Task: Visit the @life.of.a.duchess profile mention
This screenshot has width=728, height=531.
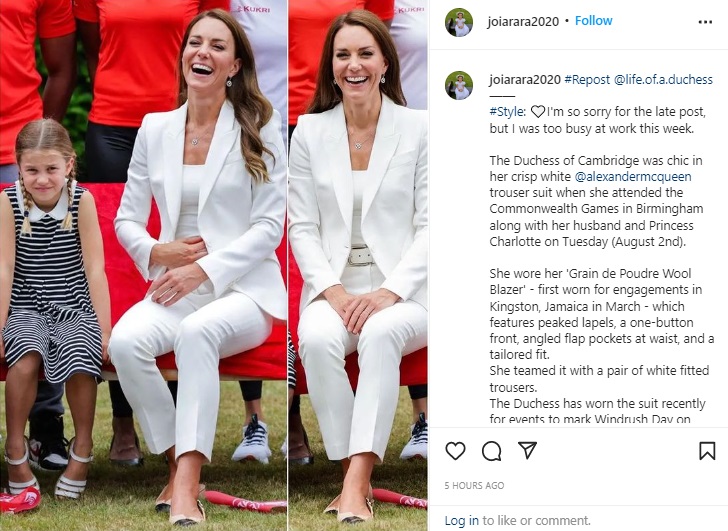Action: tap(663, 80)
